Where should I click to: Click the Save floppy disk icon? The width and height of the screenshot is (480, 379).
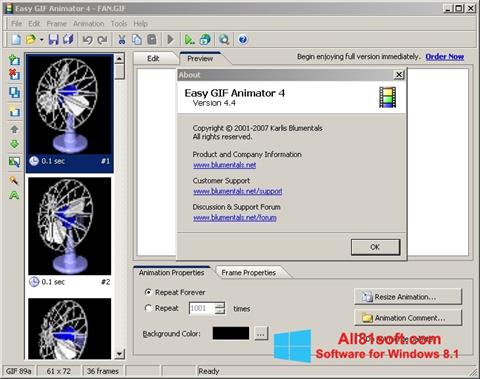point(53,40)
